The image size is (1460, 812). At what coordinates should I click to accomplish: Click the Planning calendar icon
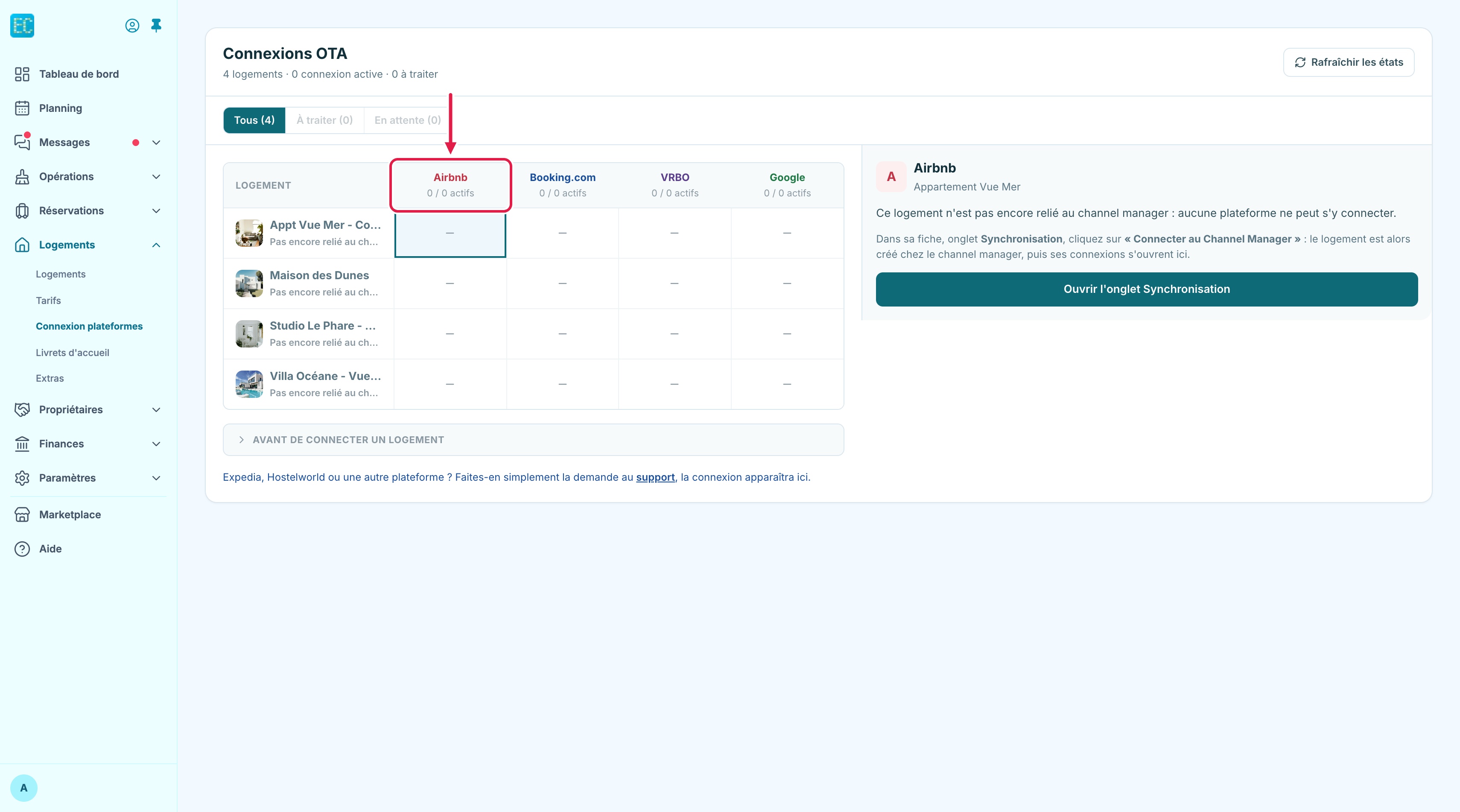(x=22, y=108)
